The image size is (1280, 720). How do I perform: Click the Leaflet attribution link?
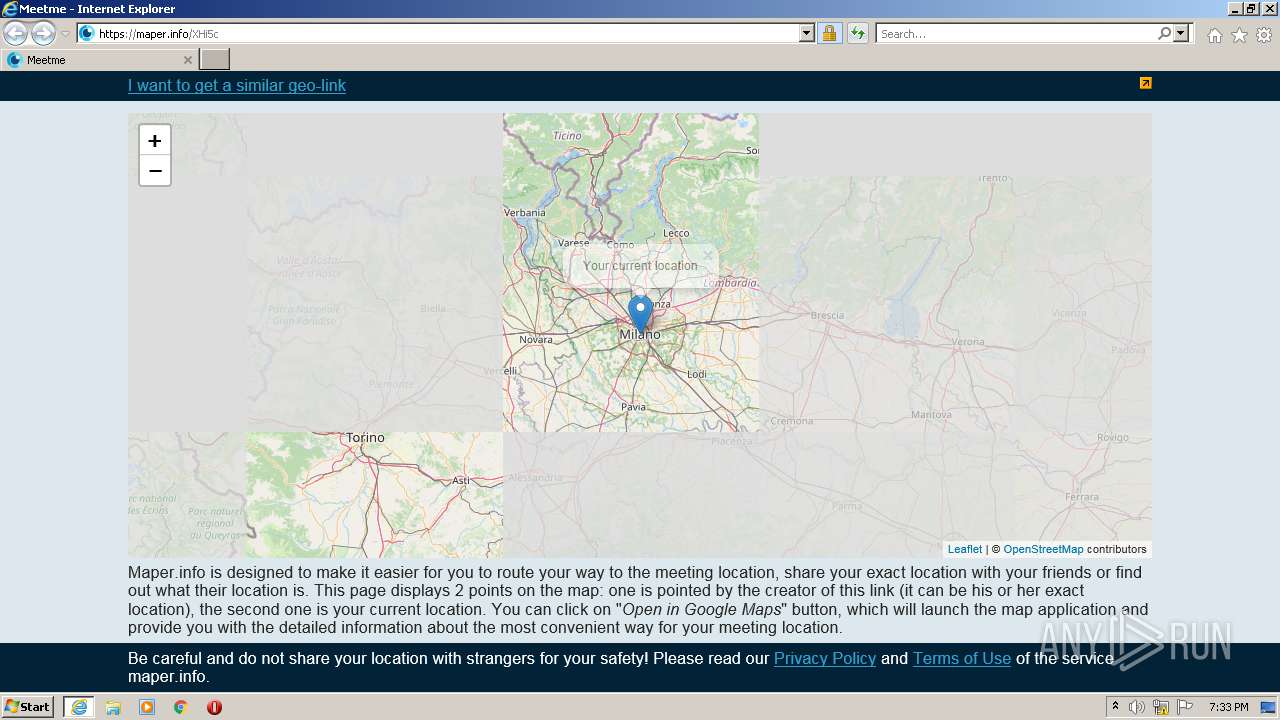click(x=965, y=549)
